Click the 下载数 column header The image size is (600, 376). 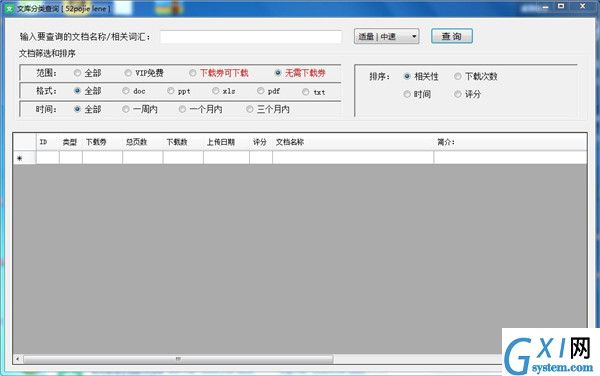[x=183, y=142]
